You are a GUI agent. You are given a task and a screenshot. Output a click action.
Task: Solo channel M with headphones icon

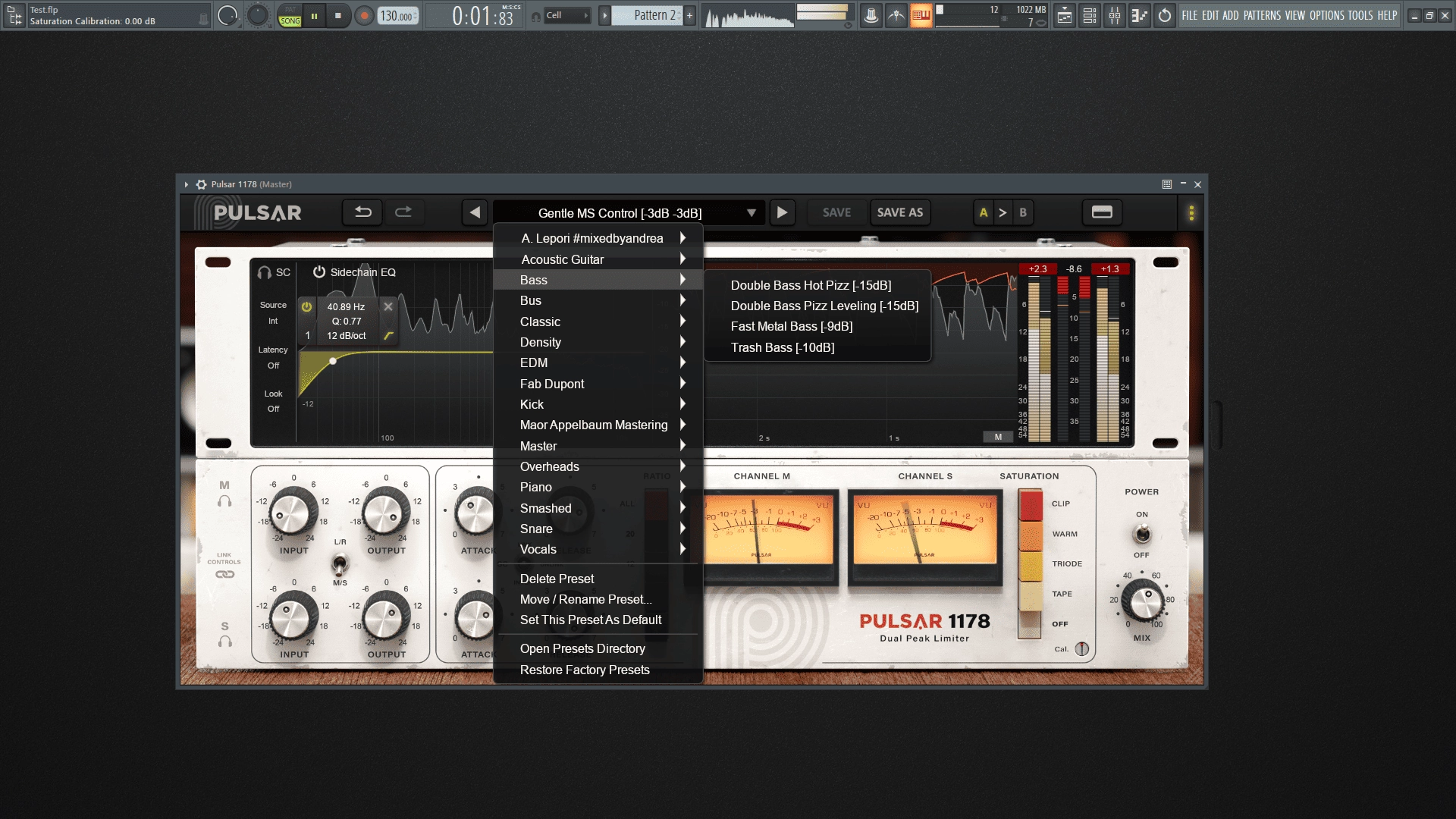(224, 501)
